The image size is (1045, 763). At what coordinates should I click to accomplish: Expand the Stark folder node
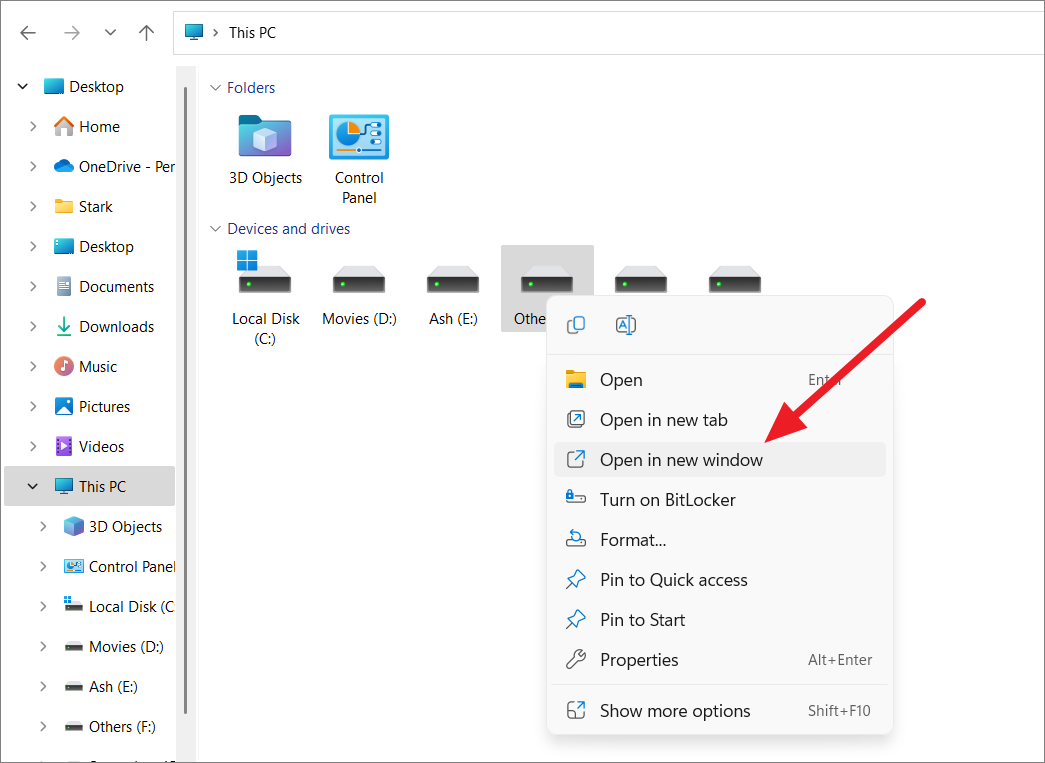point(33,207)
